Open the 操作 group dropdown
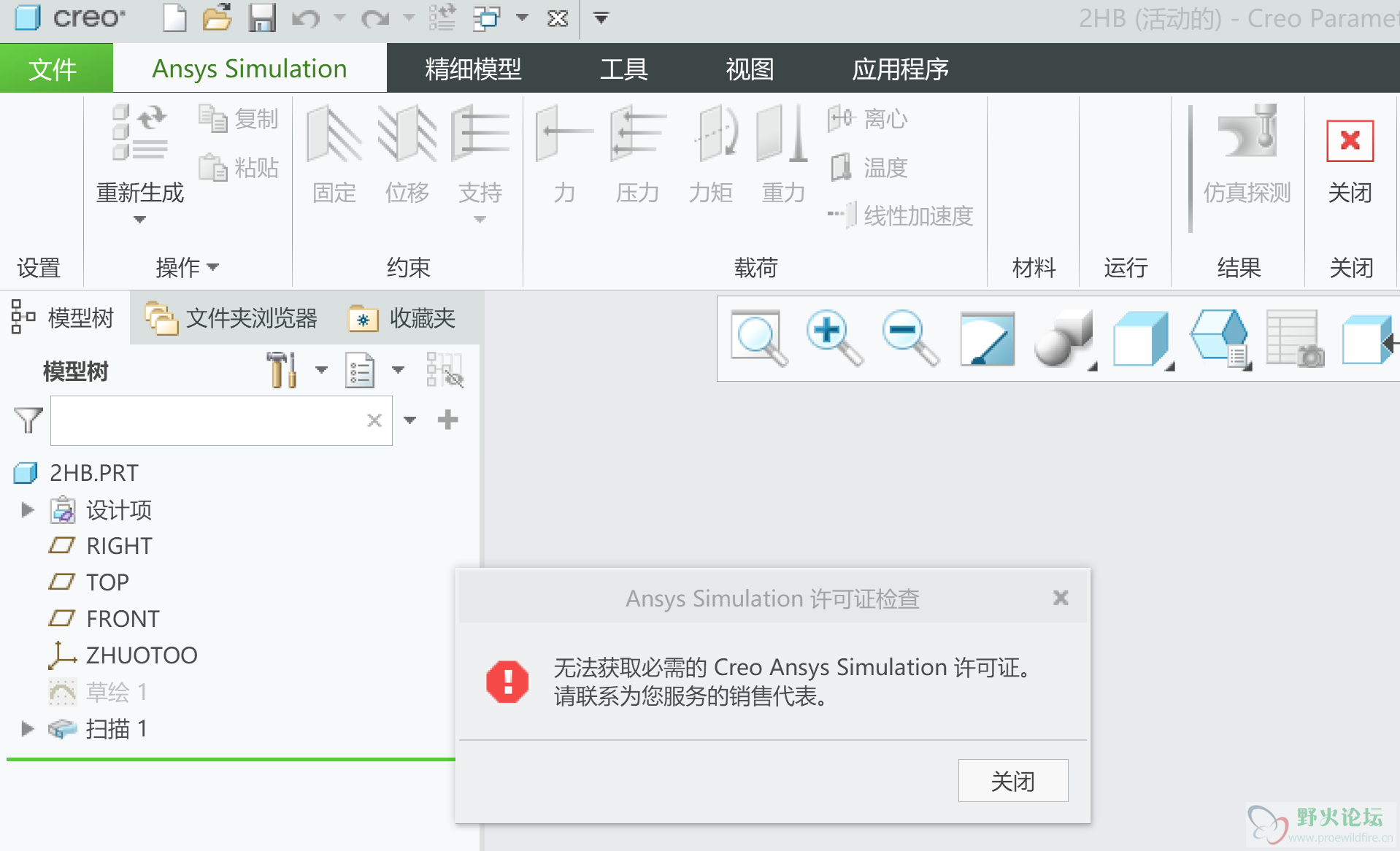The height and width of the screenshot is (851, 1400). pyautogui.click(x=187, y=267)
